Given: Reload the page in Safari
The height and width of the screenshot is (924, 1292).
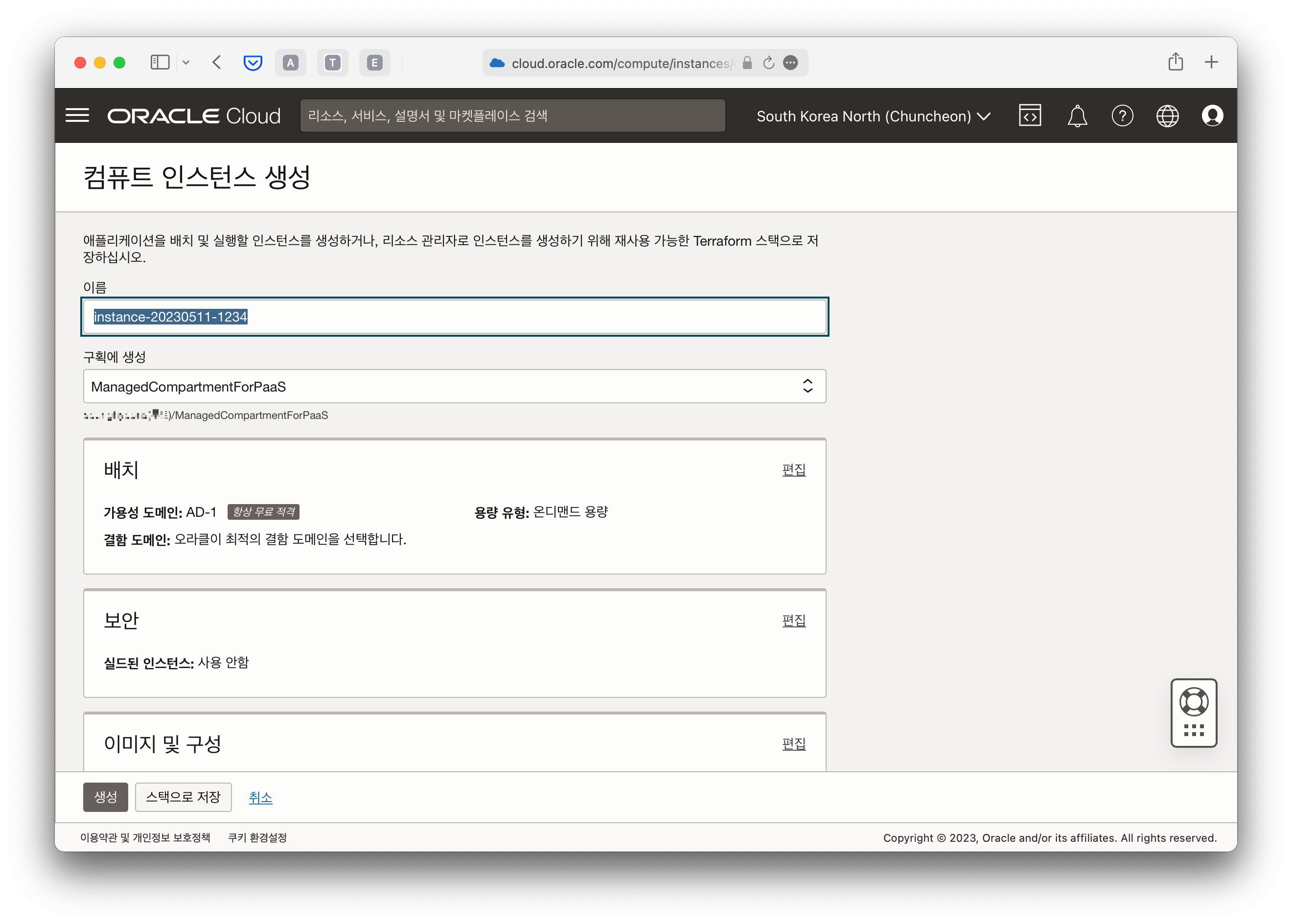Looking at the screenshot, I should coord(769,63).
